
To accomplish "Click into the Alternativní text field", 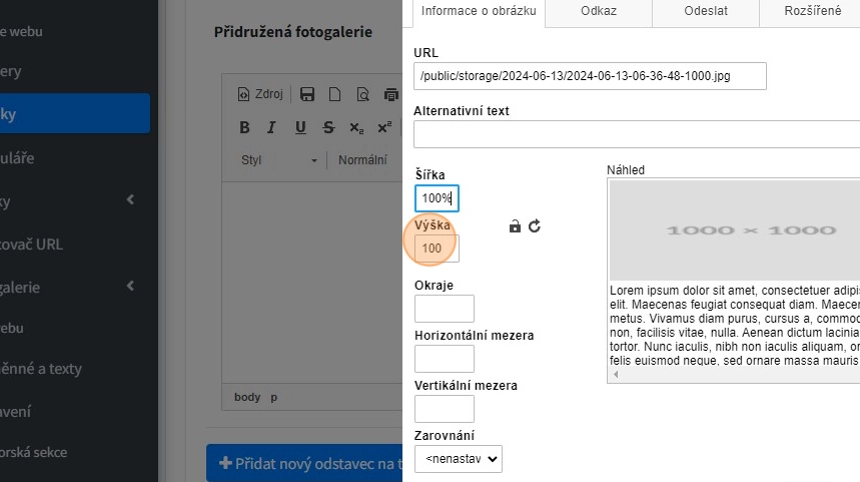I will pyautogui.click(x=636, y=134).
